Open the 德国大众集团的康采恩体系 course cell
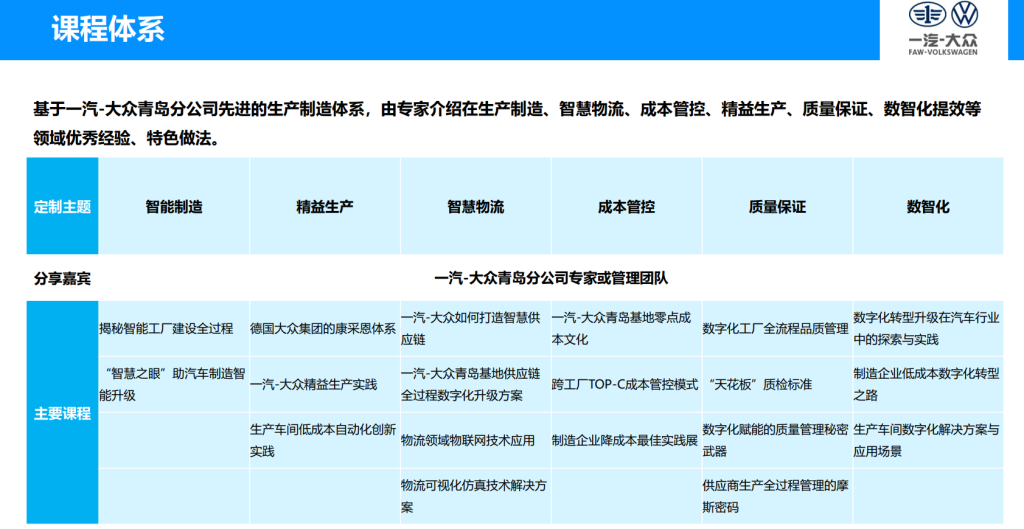1024x529 pixels. pos(323,328)
